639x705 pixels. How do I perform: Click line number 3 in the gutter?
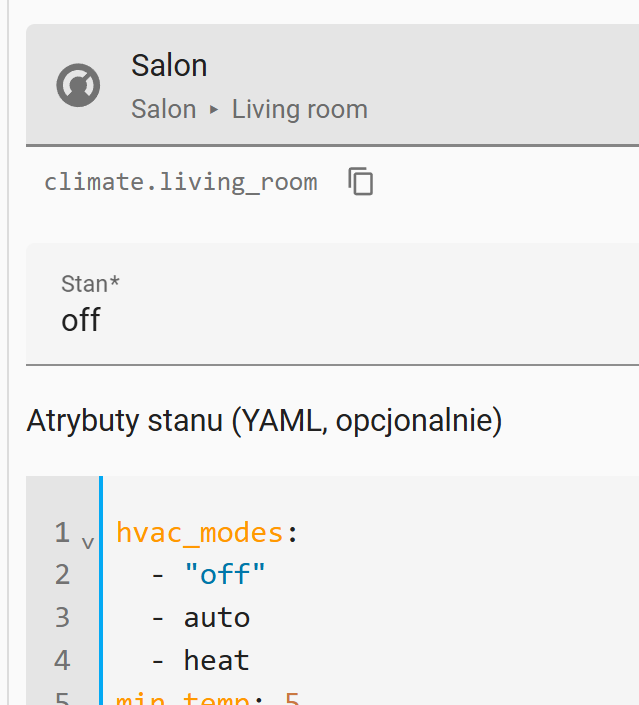[x=62, y=617]
